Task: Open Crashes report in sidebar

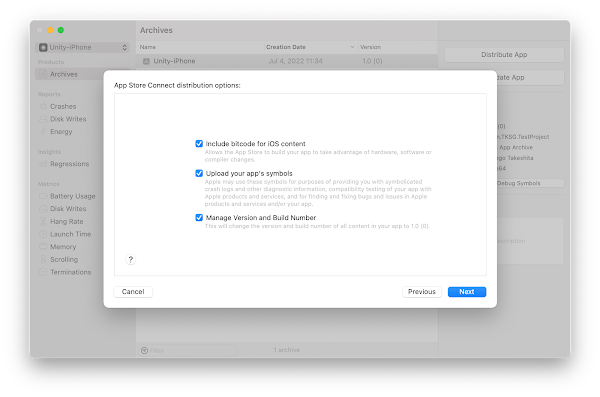Action: (x=63, y=106)
